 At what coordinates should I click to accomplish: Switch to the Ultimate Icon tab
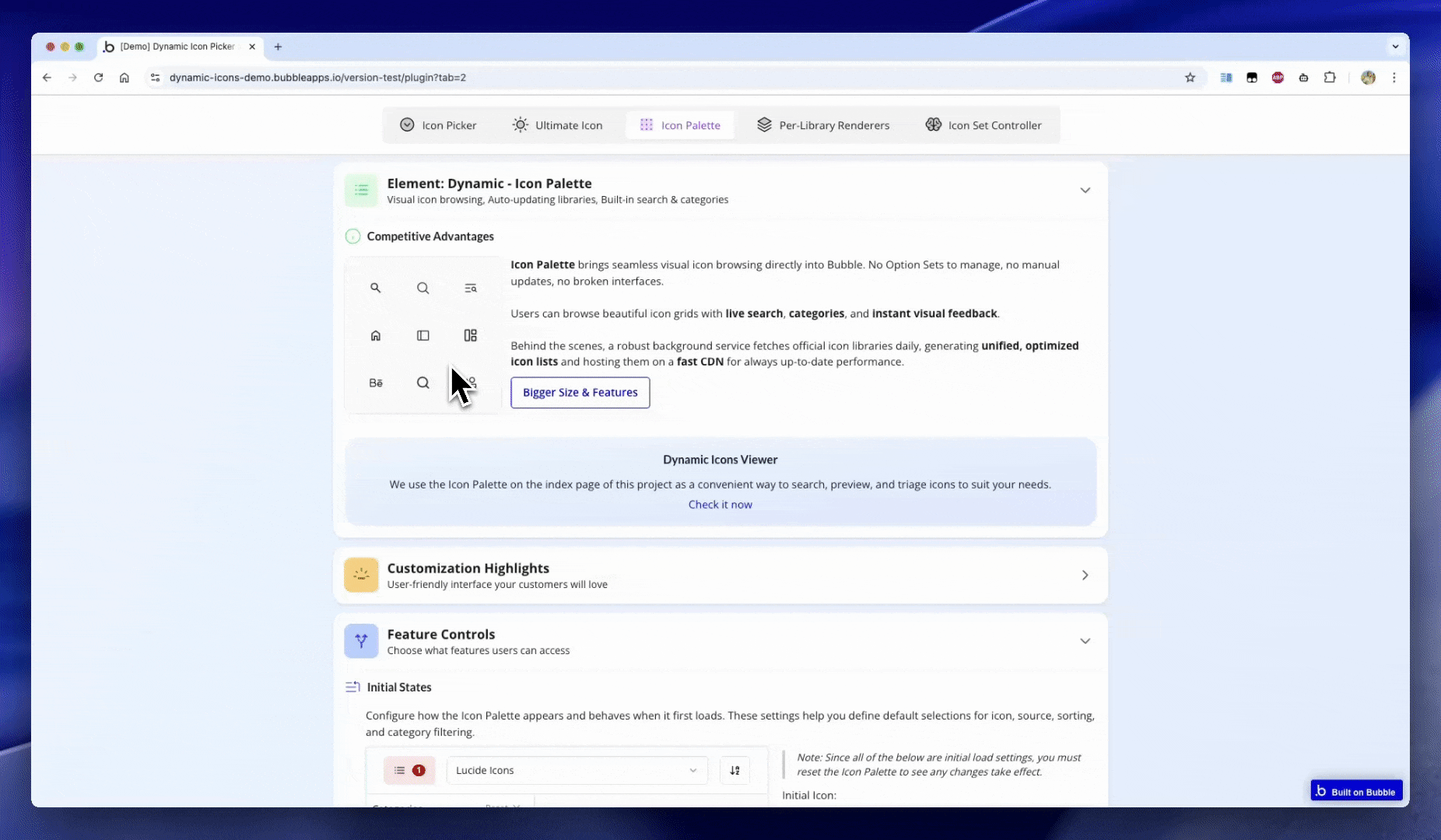click(557, 125)
